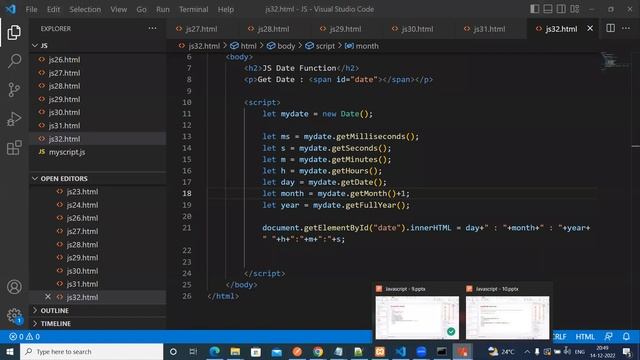Open the Selection menu
Viewport: 640px width, 360px height.
pos(85,9)
